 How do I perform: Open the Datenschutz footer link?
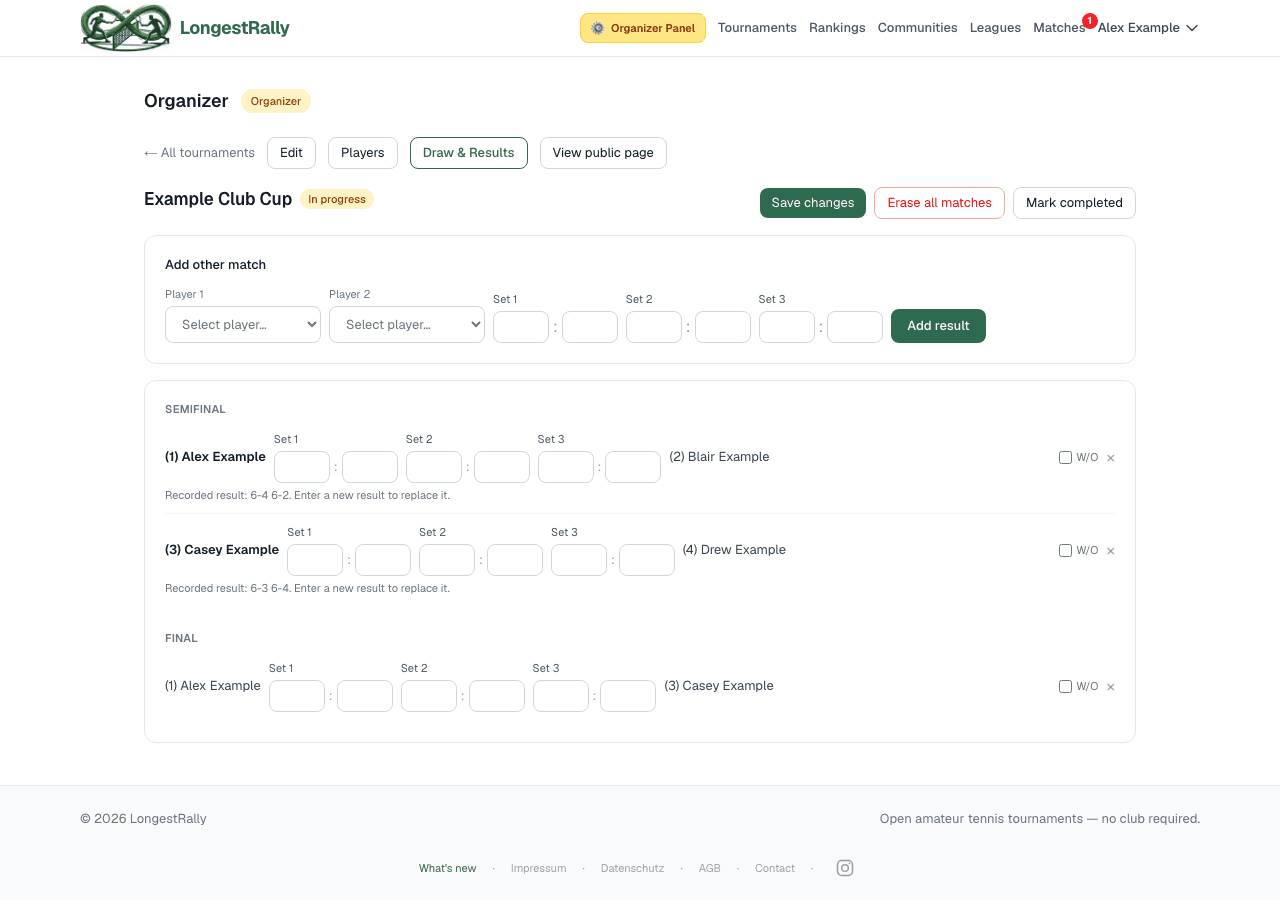632,868
